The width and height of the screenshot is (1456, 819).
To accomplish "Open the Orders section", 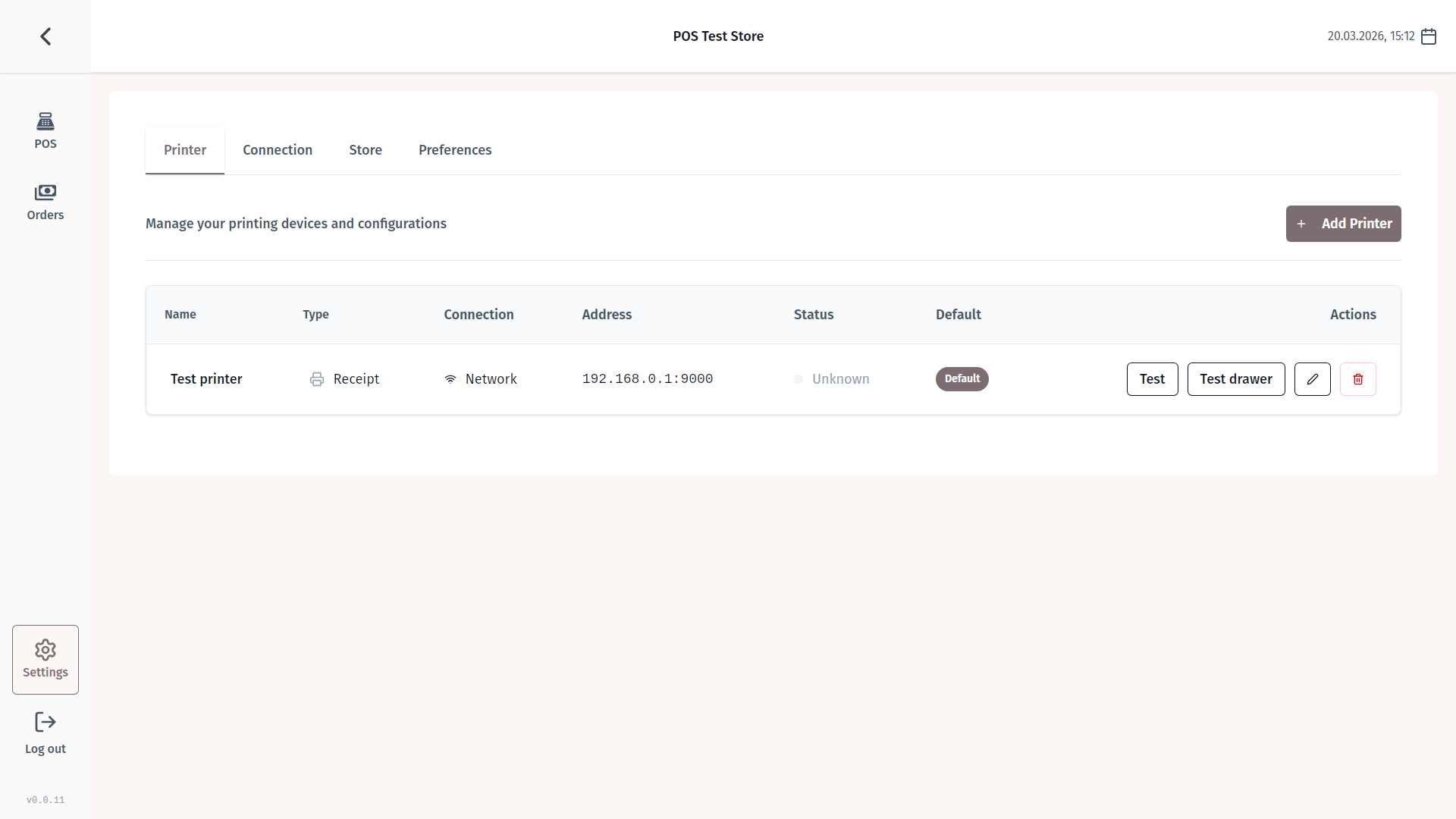I will (x=45, y=202).
